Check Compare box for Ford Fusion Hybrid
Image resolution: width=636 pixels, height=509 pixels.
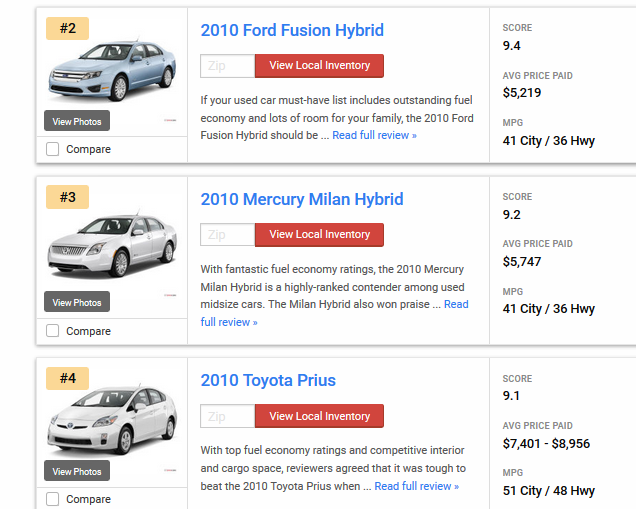tap(52, 149)
